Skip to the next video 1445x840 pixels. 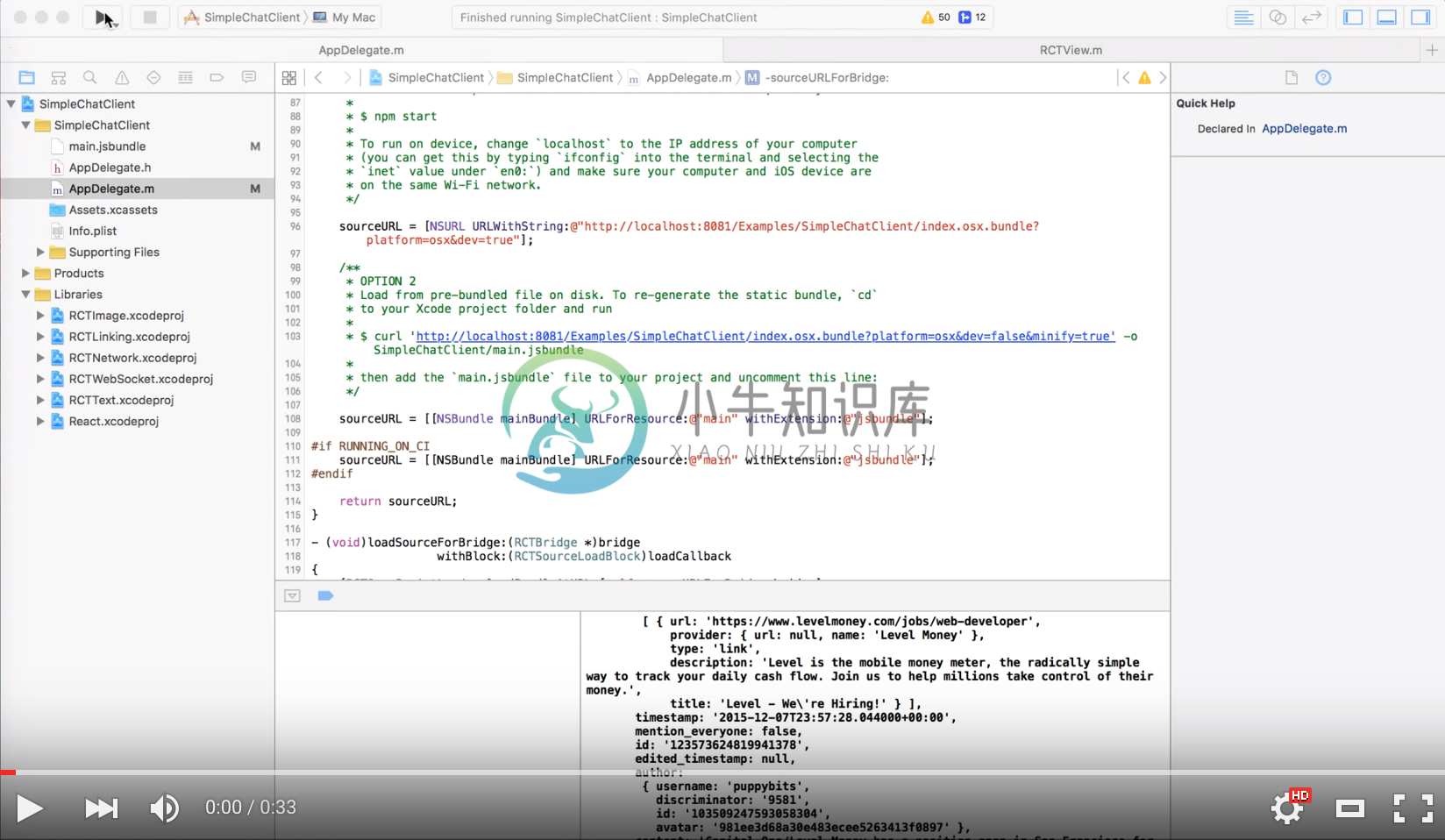[101, 808]
